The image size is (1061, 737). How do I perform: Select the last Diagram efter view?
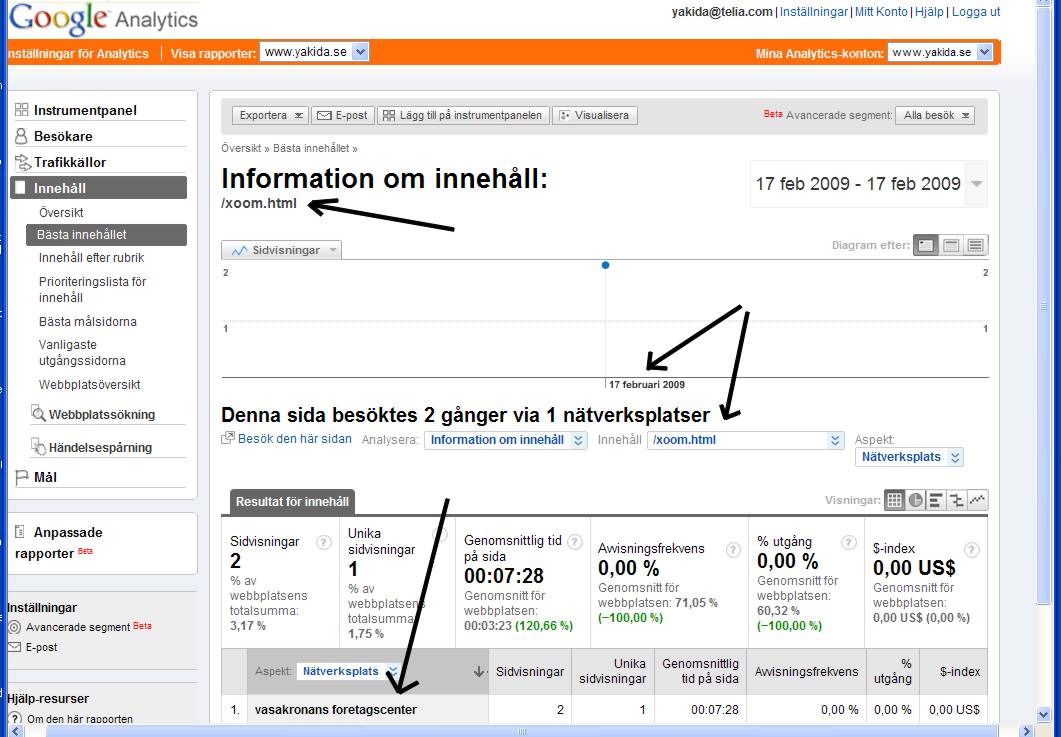click(975, 245)
